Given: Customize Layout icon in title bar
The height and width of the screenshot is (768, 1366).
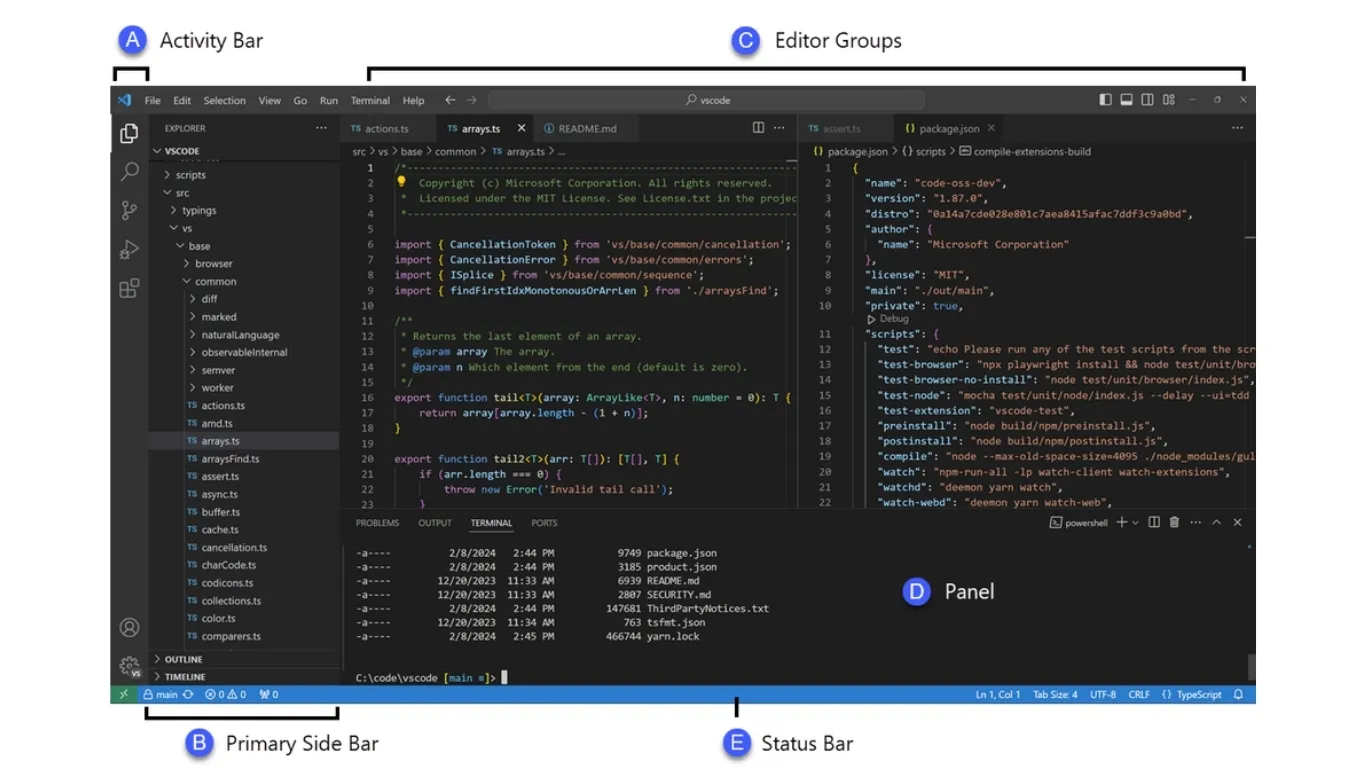Looking at the screenshot, I should (1168, 100).
